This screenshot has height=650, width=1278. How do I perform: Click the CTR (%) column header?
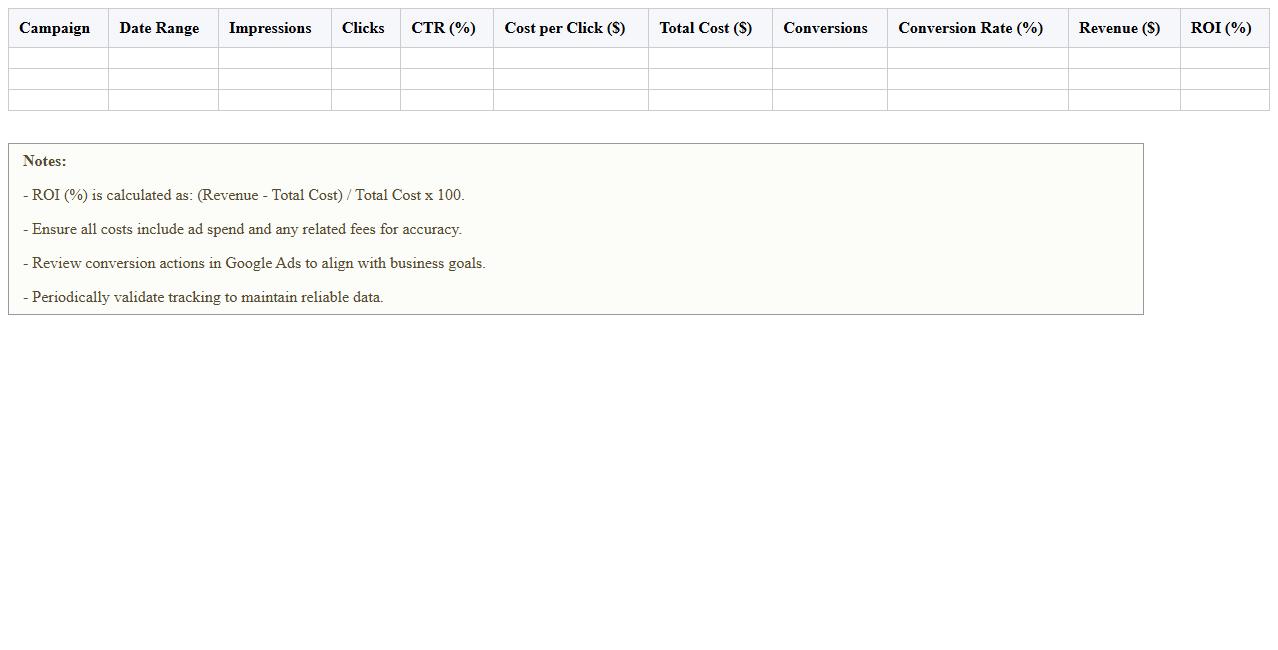(444, 28)
